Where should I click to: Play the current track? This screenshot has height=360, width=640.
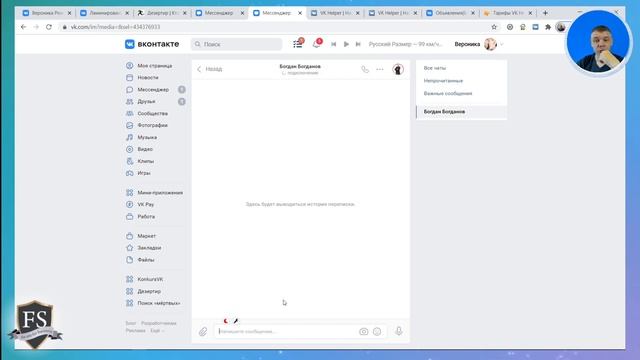[346, 44]
